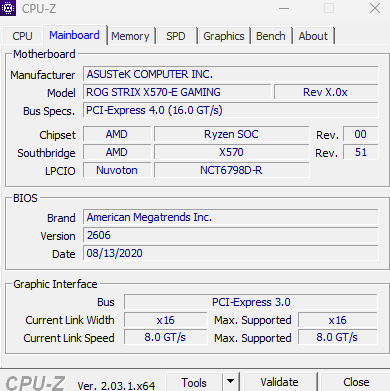The width and height of the screenshot is (390, 391).
Task: Click the Manufacturer ASUSTeK field
Action: click(x=231, y=74)
